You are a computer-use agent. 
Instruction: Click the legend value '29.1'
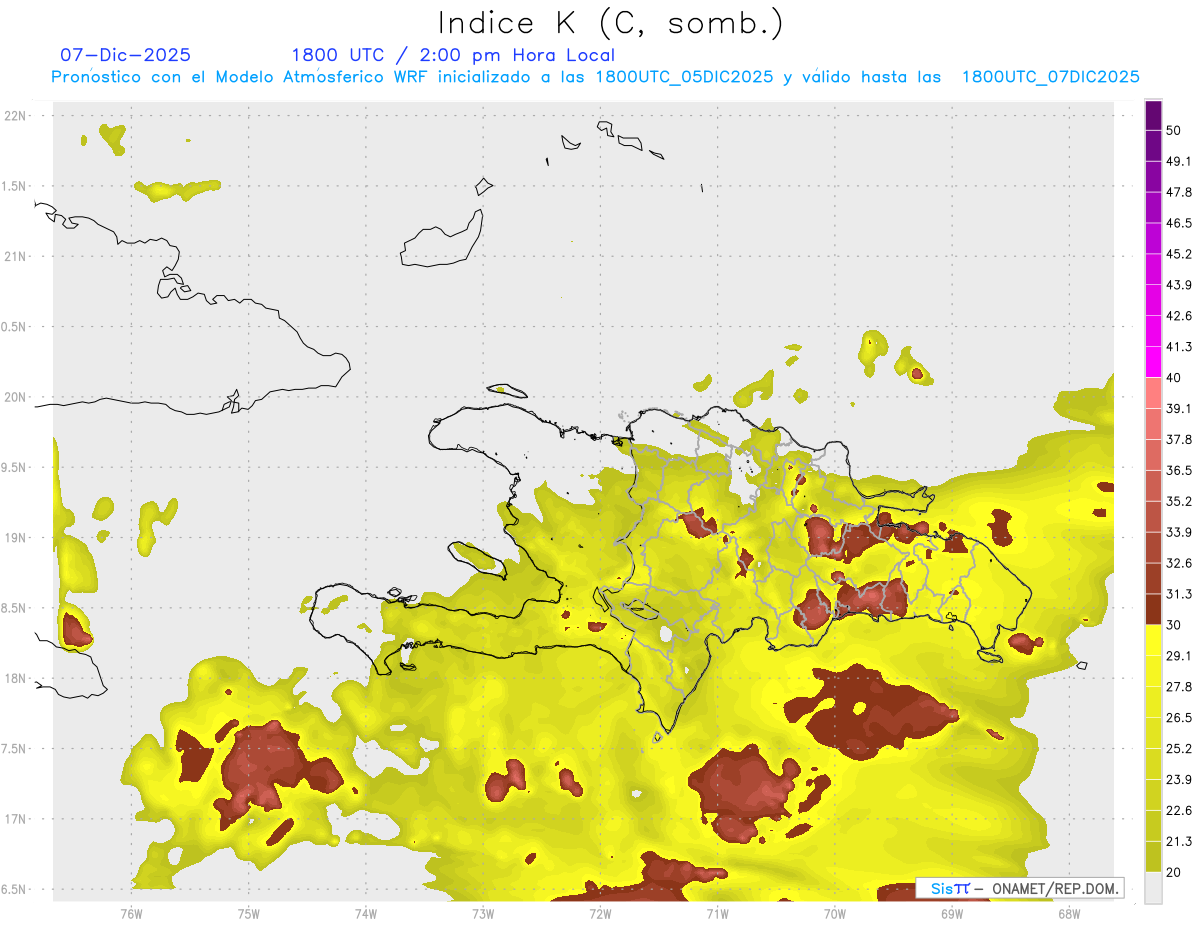point(1179,656)
